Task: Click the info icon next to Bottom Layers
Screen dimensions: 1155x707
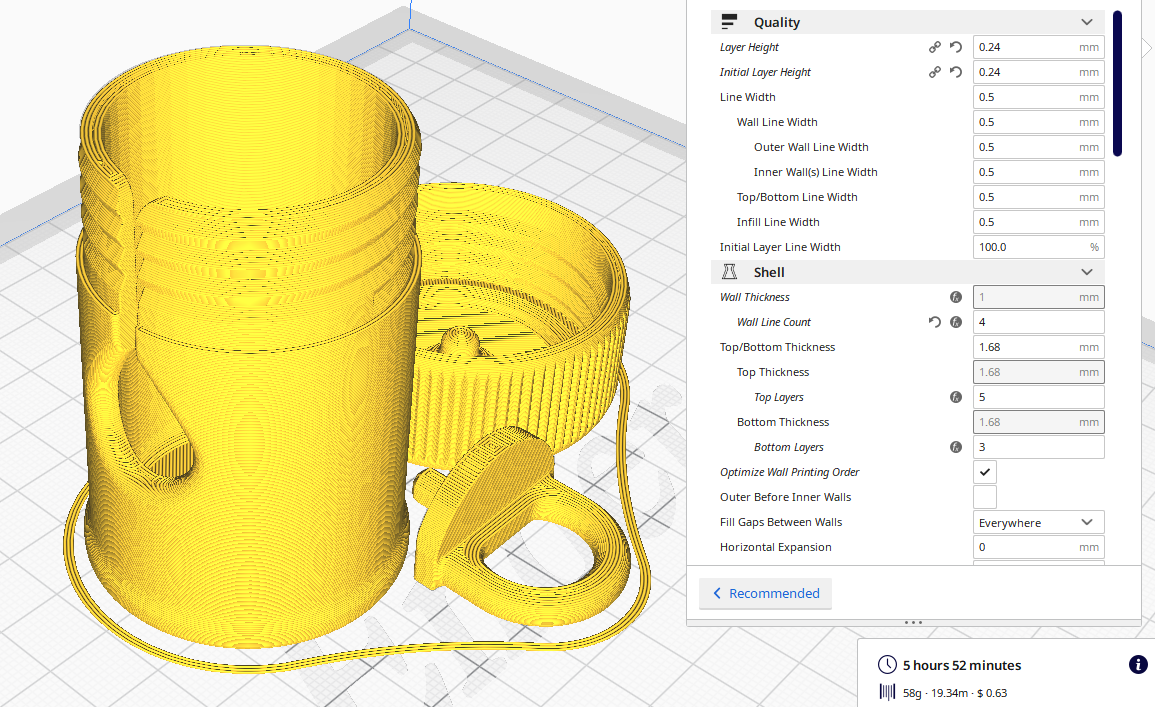Action: point(956,446)
